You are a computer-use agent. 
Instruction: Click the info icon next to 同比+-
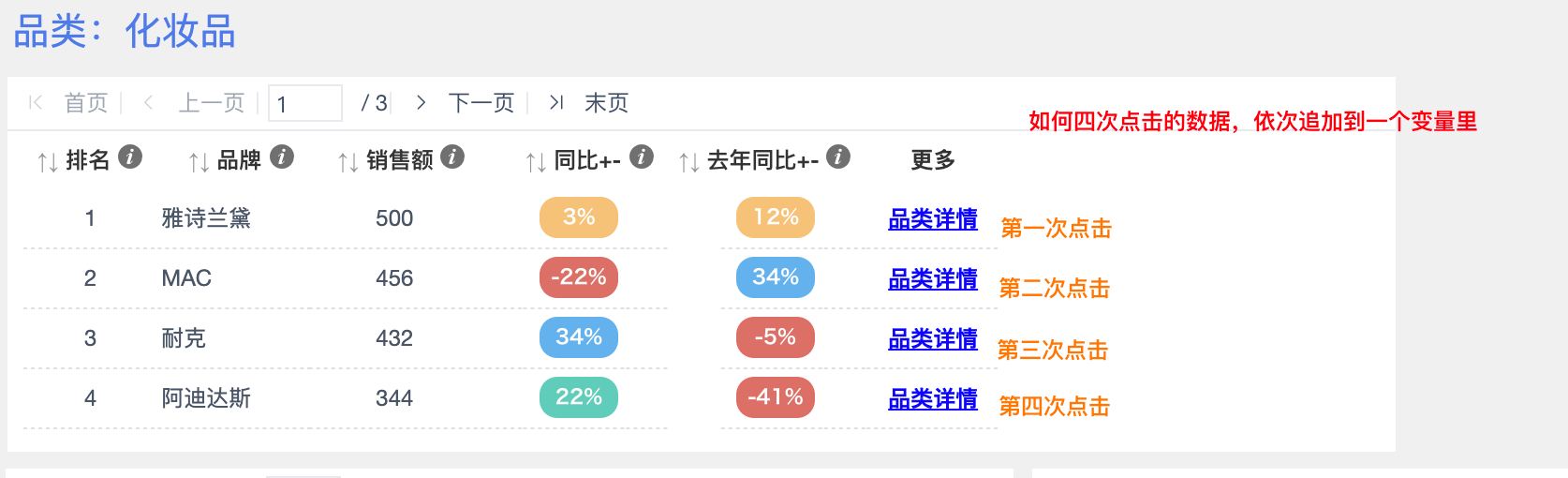click(x=642, y=157)
